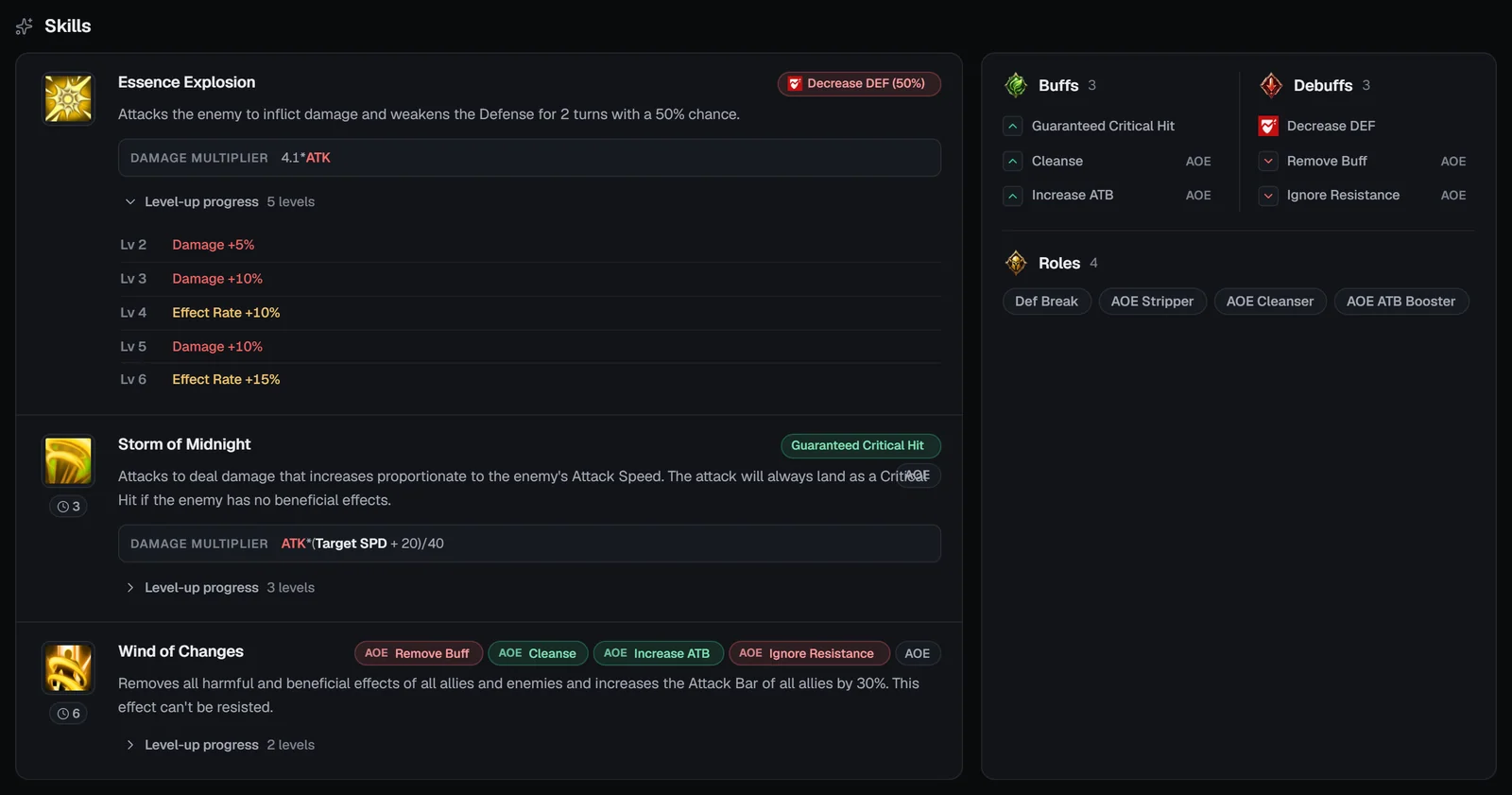This screenshot has height=795, width=1512.
Task: Select the AOE Stripper role chip
Action: tap(1153, 302)
